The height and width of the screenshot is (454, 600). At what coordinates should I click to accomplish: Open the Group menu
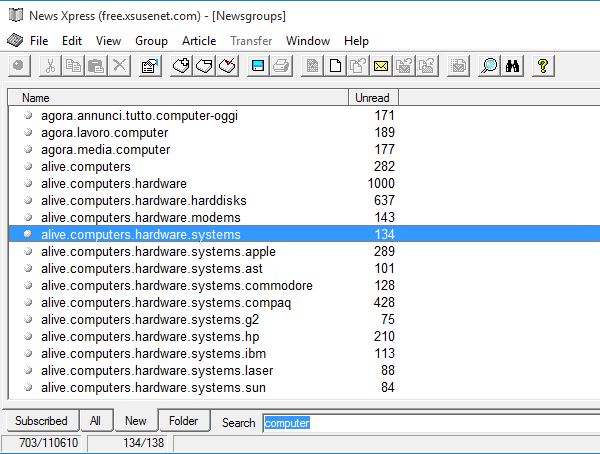coord(151,41)
